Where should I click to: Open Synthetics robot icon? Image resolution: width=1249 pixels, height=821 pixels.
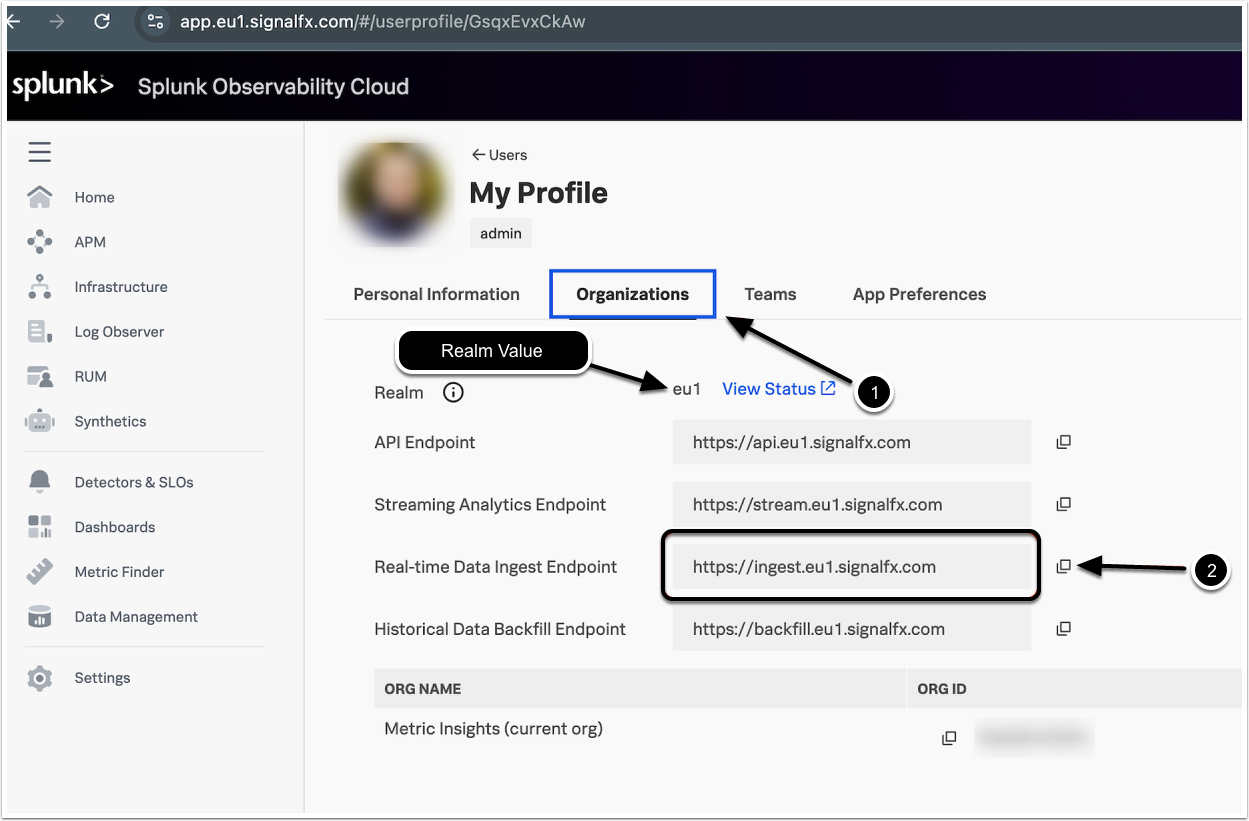point(39,422)
